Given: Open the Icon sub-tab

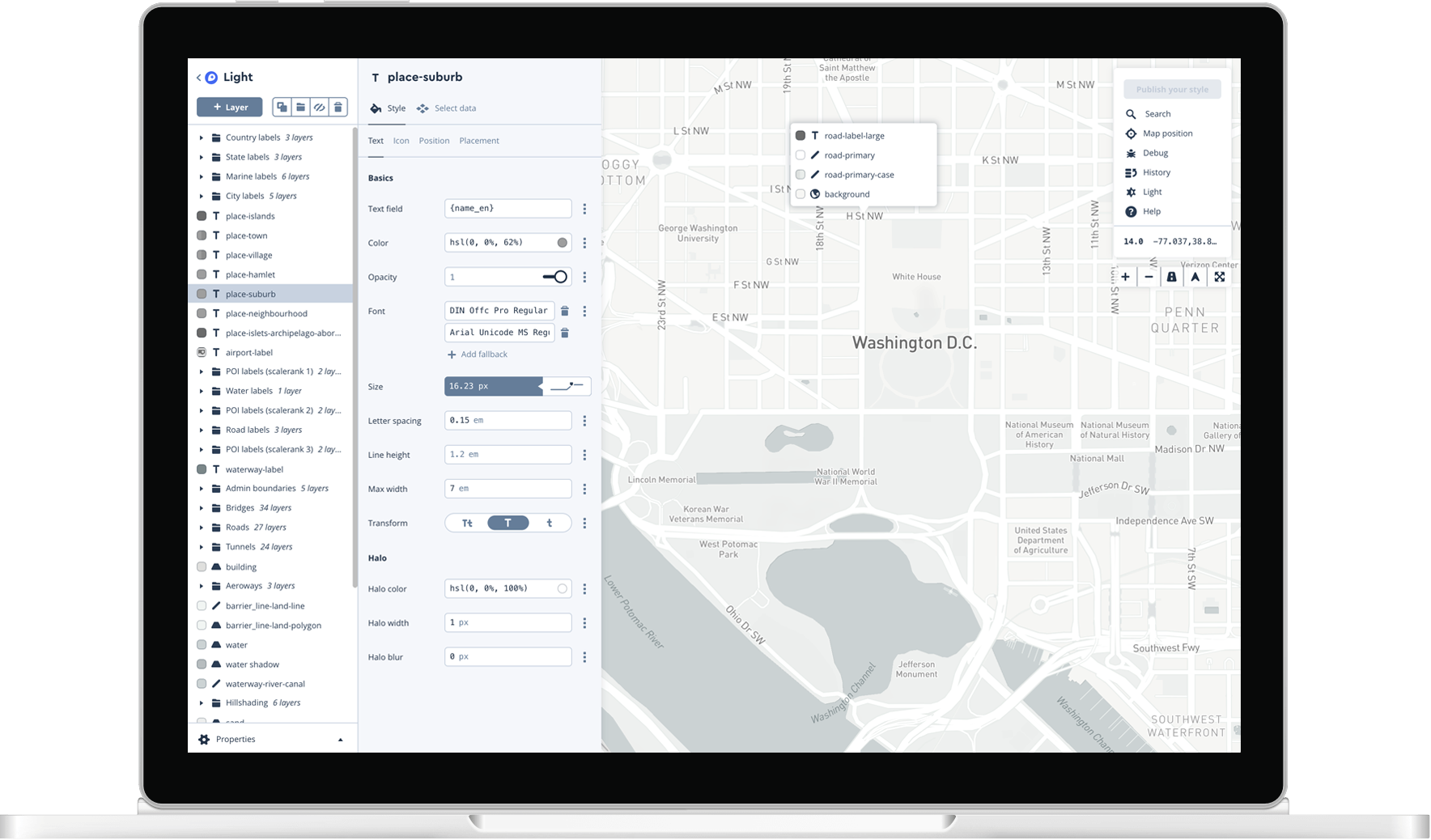Looking at the screenshot, I should pyautogui.click(x=401, y=141).
